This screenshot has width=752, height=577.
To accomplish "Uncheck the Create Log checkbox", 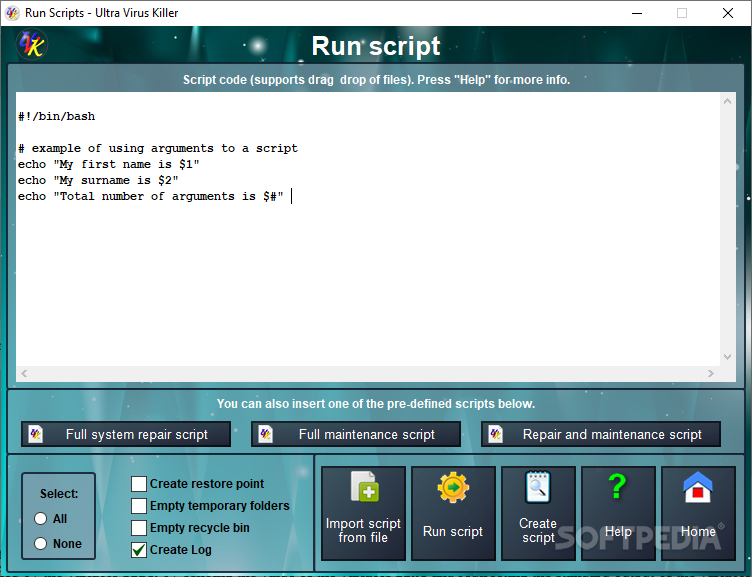I will tap(139, 550).
